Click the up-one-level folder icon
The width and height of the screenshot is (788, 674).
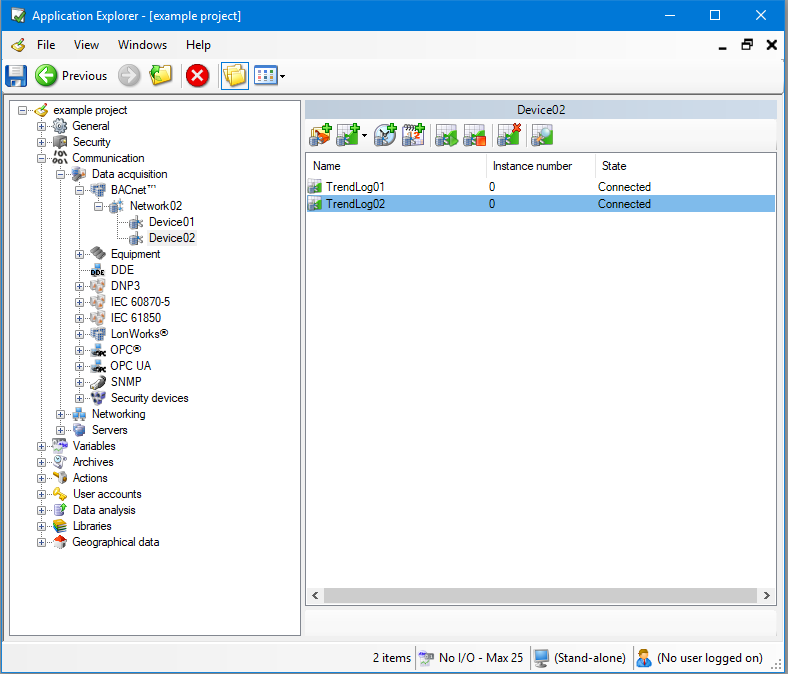tap(161, 76)
